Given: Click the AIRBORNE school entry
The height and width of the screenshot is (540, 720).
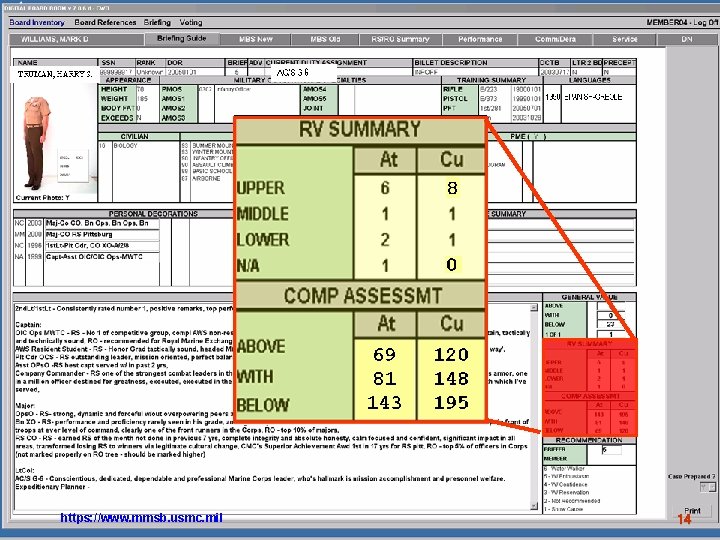Looking at the screenshot, I should point(207,178).
